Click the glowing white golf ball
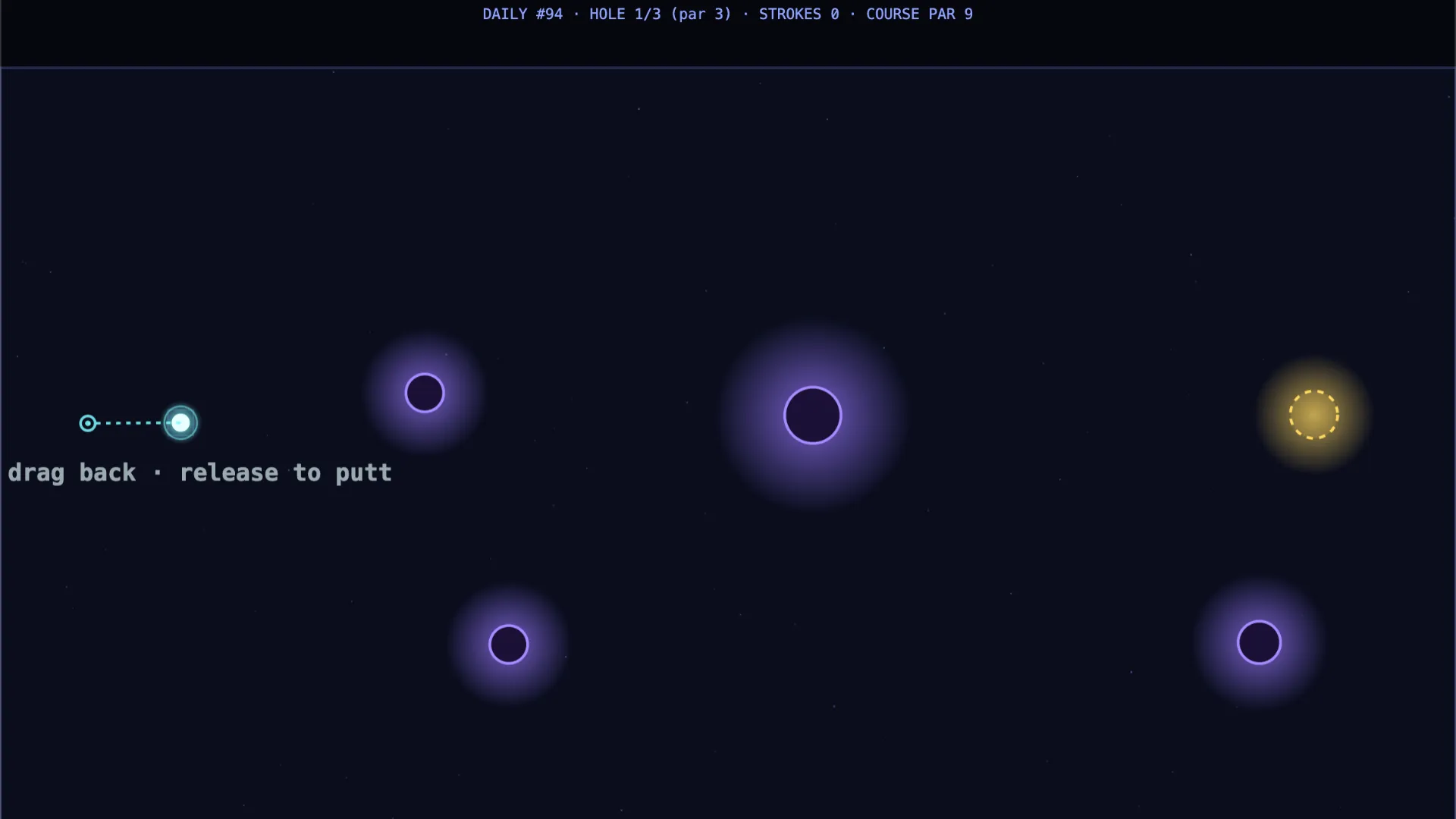This screenshot has height=819, width=1456. point(180,422)
